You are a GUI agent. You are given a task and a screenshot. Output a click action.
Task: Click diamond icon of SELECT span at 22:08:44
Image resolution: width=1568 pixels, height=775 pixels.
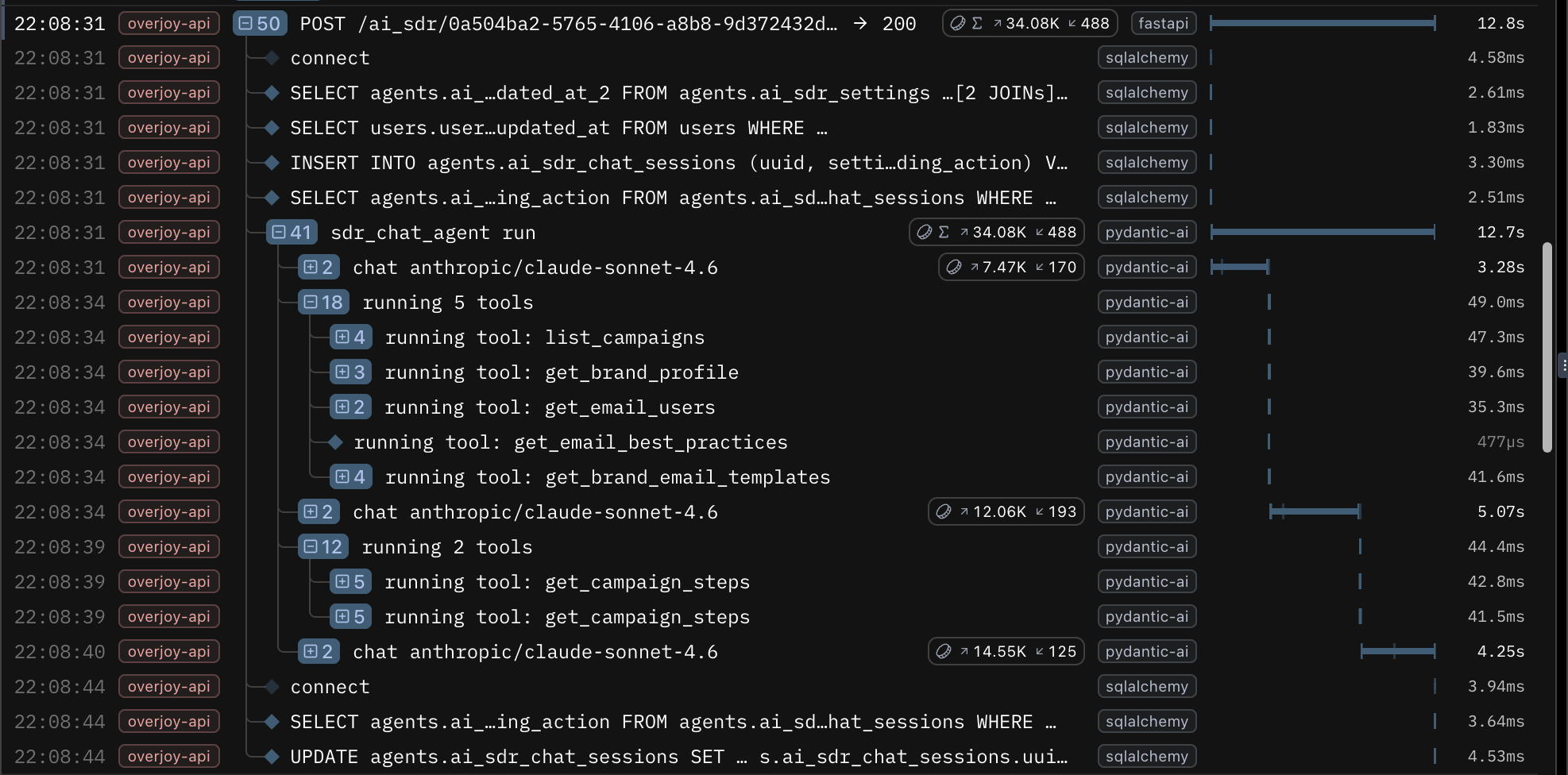coord(272,722)
